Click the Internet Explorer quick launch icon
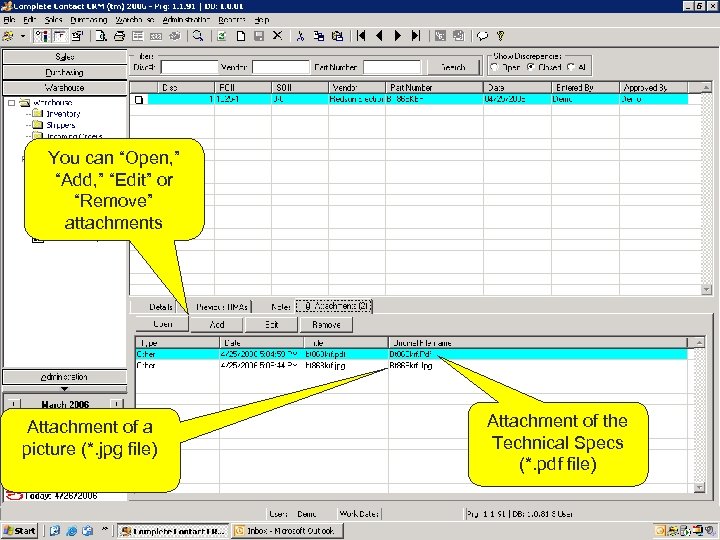720x540 pixels. 72,531
